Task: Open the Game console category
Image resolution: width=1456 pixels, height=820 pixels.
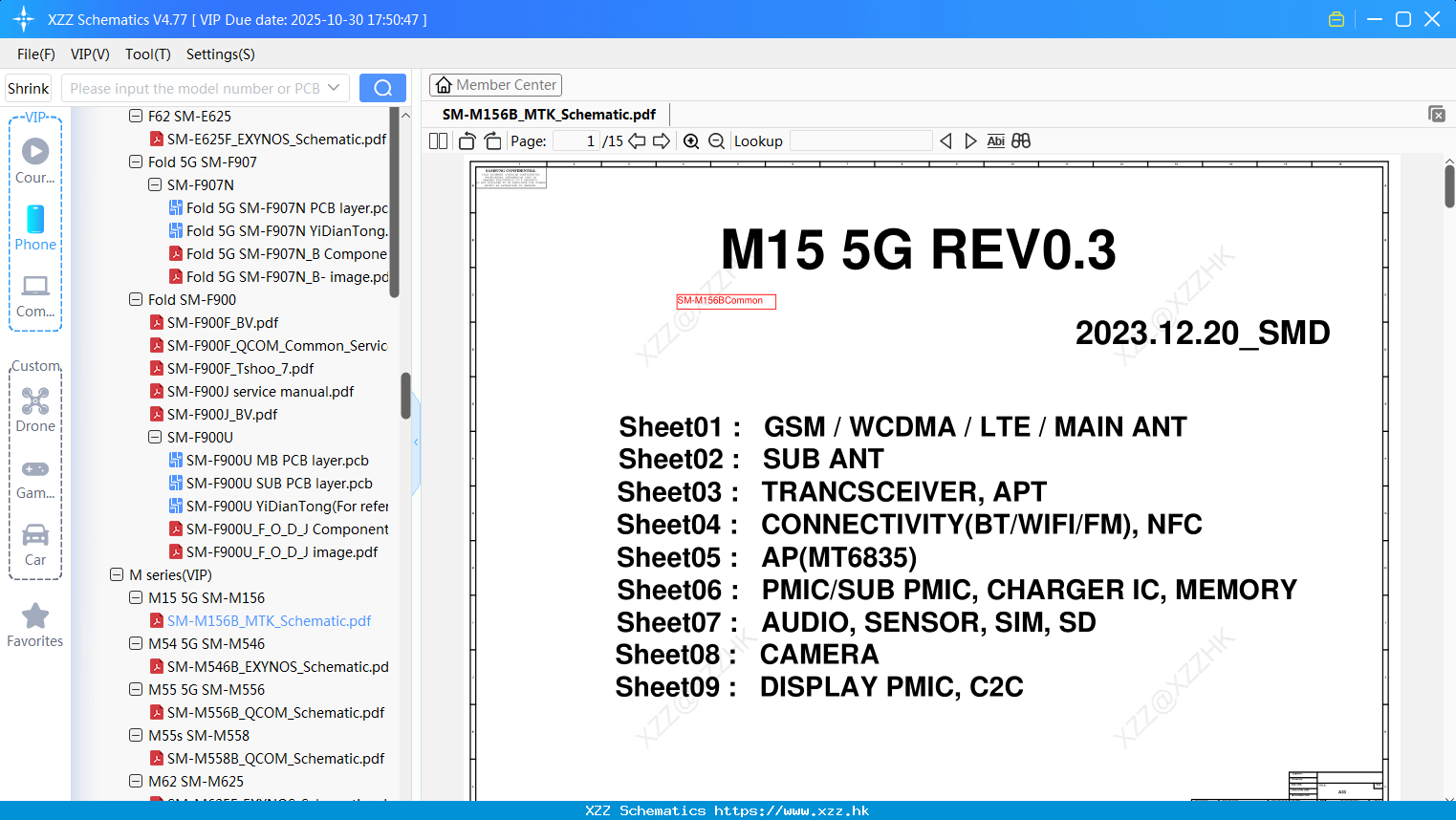Action: coord(35,478)
